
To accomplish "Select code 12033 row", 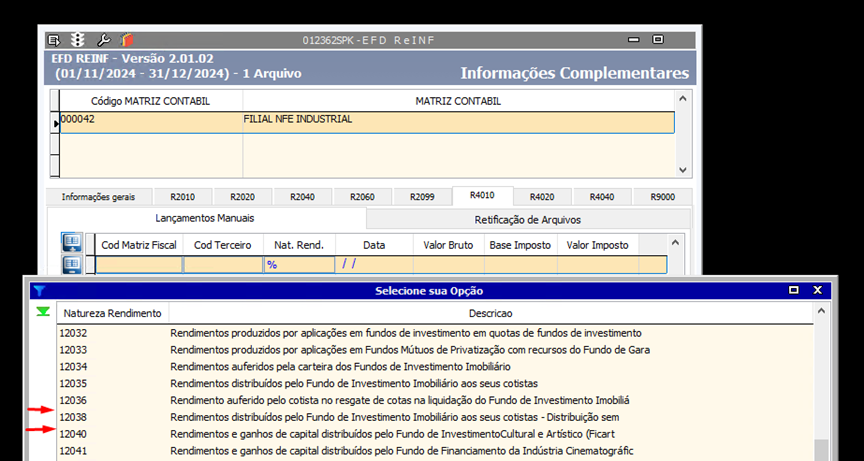I will [435, 350].
